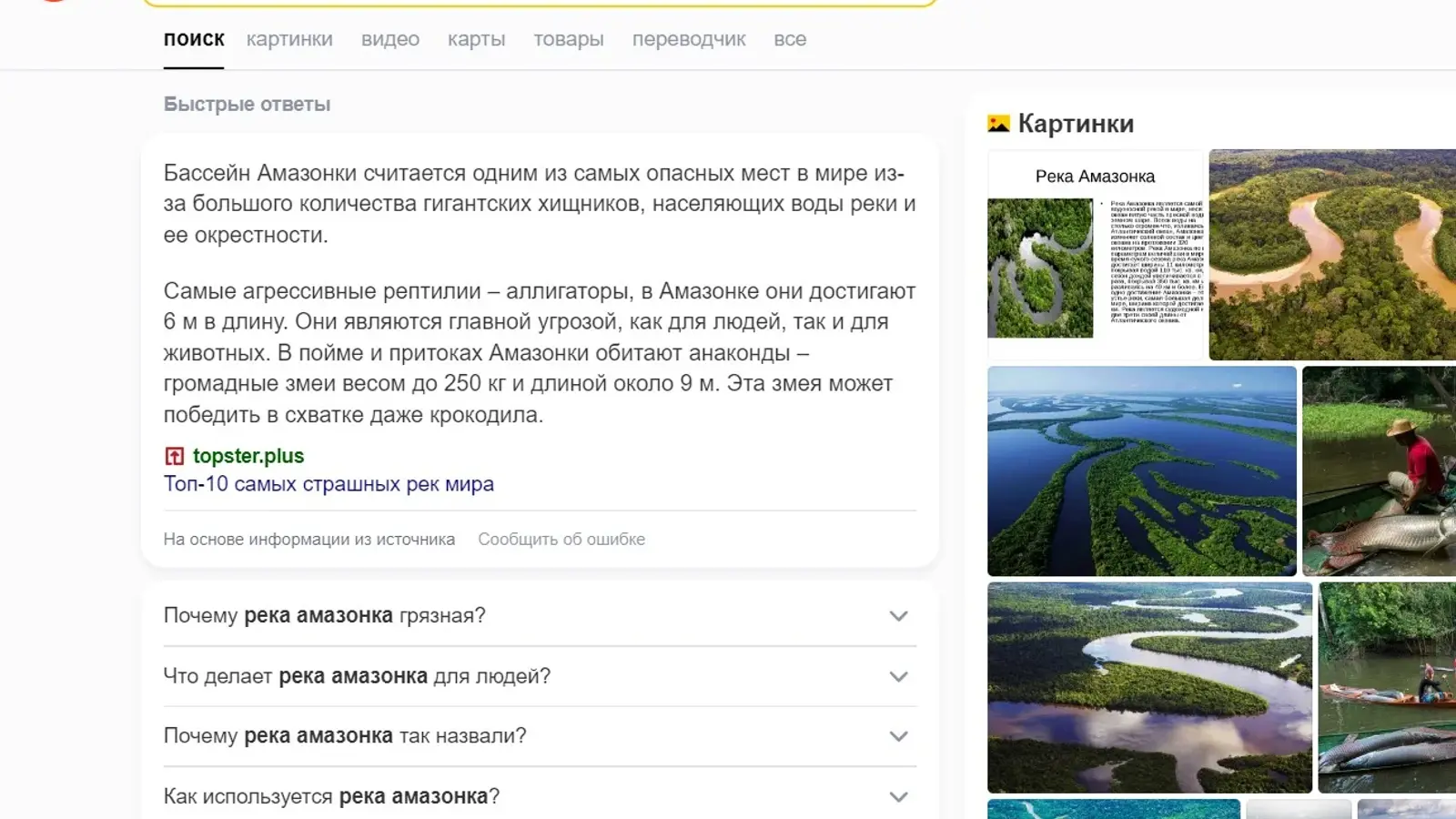Open aerial blue river islands image
Image resolution: width=1456 pixels, height=819 pixels.
pyautogui.click(x=1141, y=470)
